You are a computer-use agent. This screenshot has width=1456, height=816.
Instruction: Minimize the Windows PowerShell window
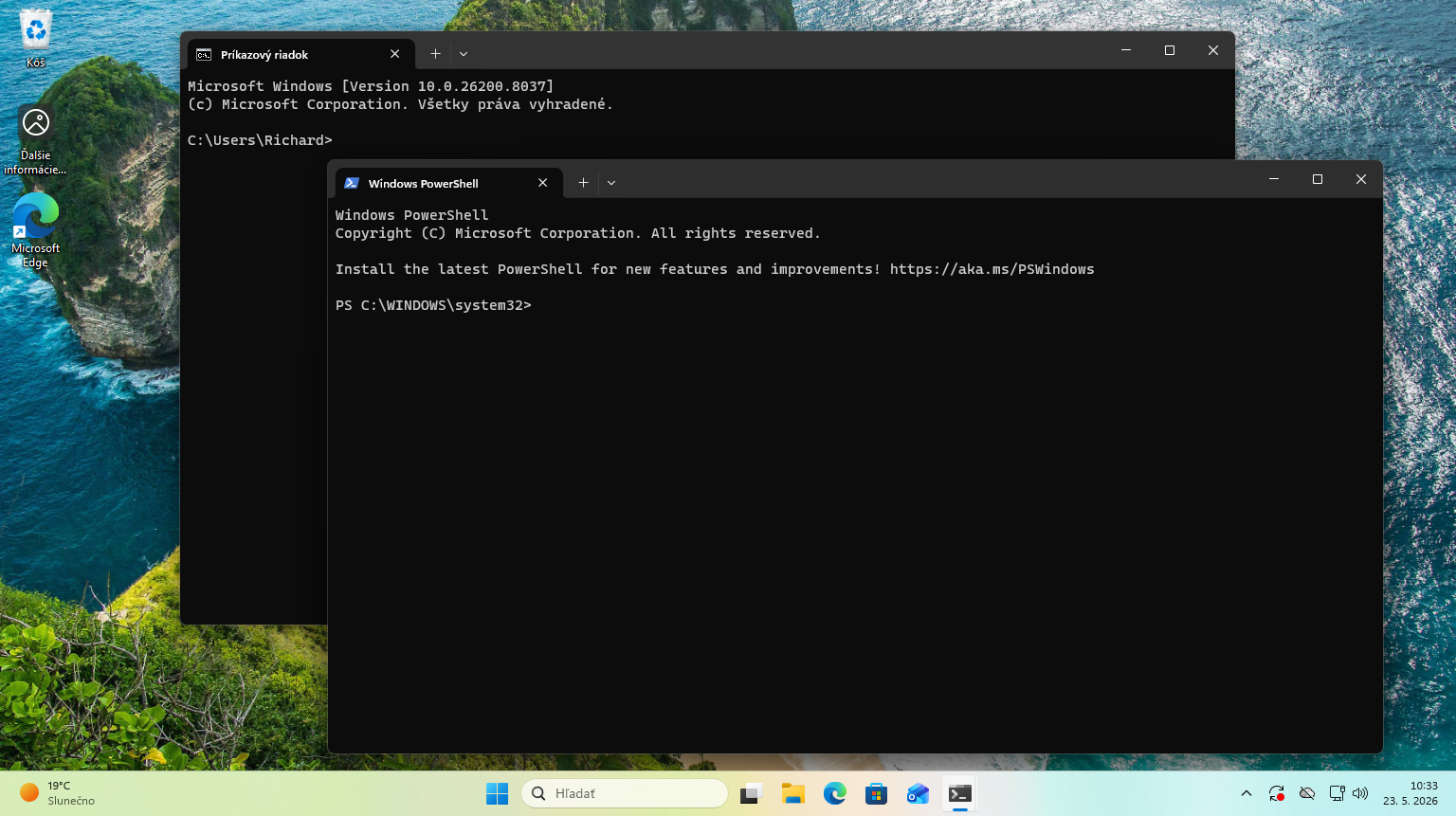click(x=1274, y=179)
